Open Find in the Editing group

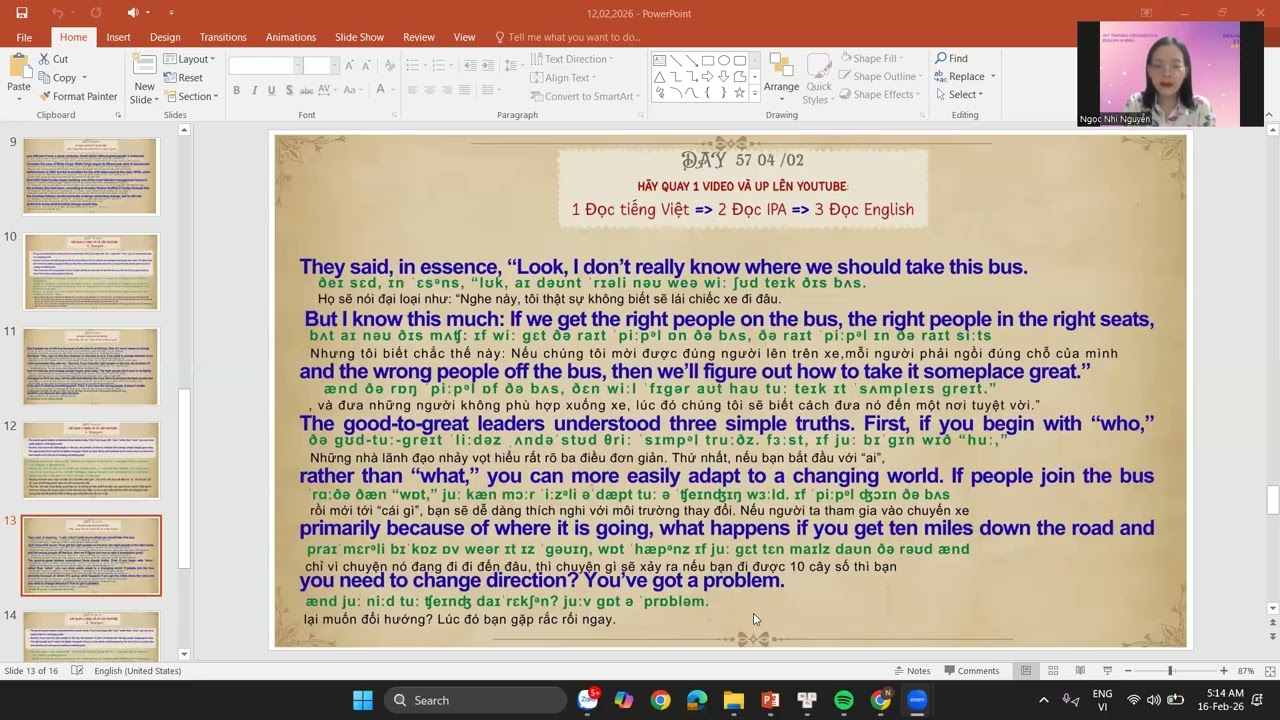tap(951, 59)
